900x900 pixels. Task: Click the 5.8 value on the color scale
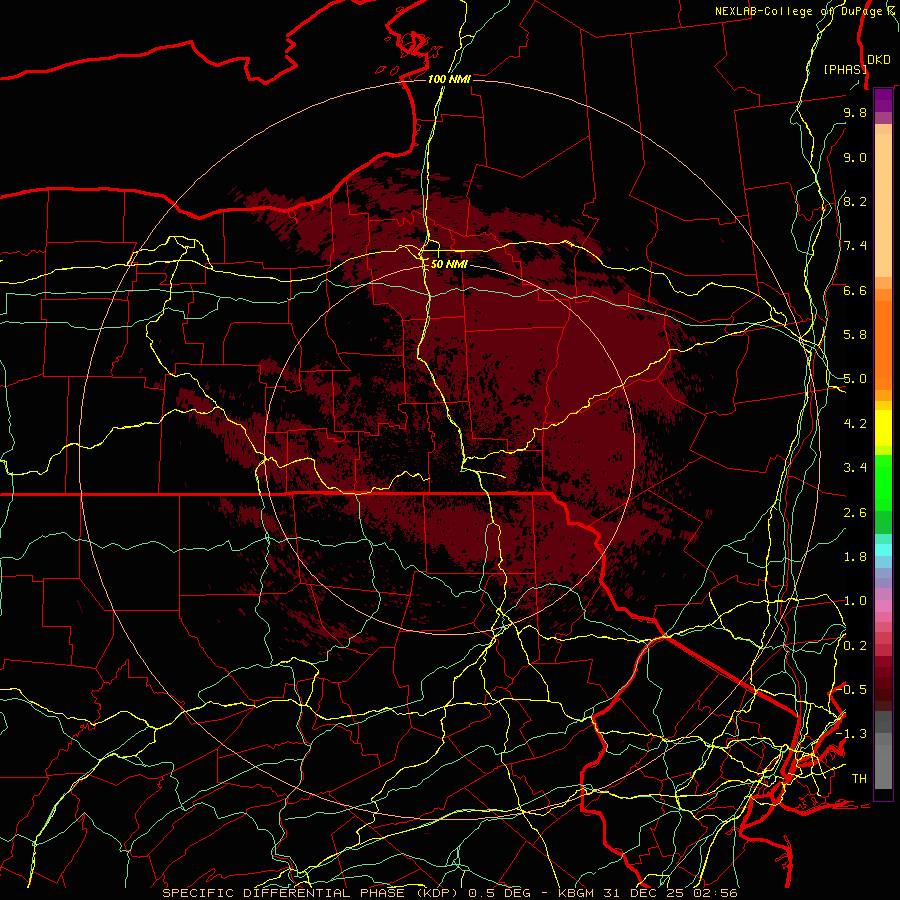pos(855,335)
